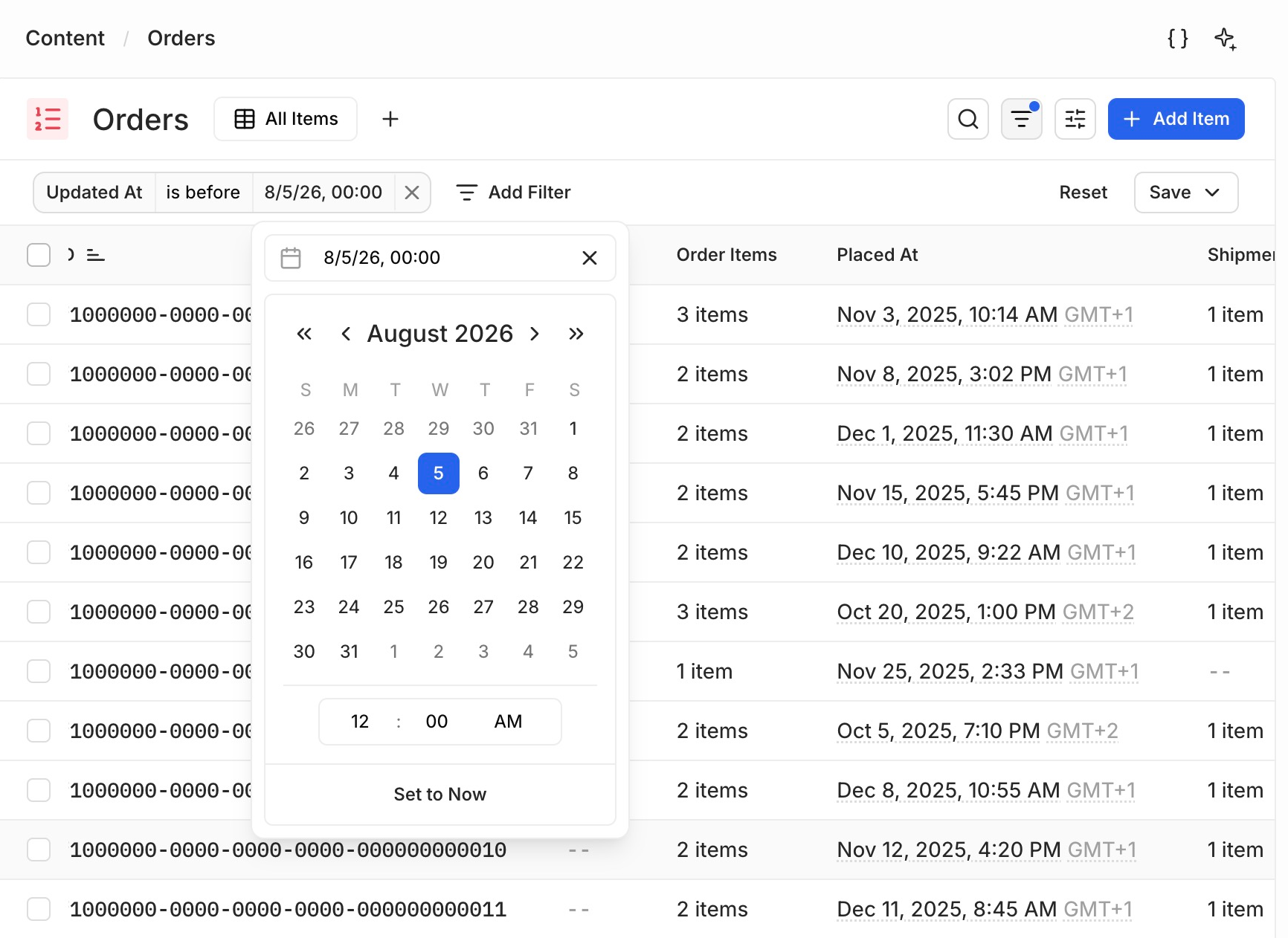
Task: Add a new view with plus icon
Action: coord(390,119)
